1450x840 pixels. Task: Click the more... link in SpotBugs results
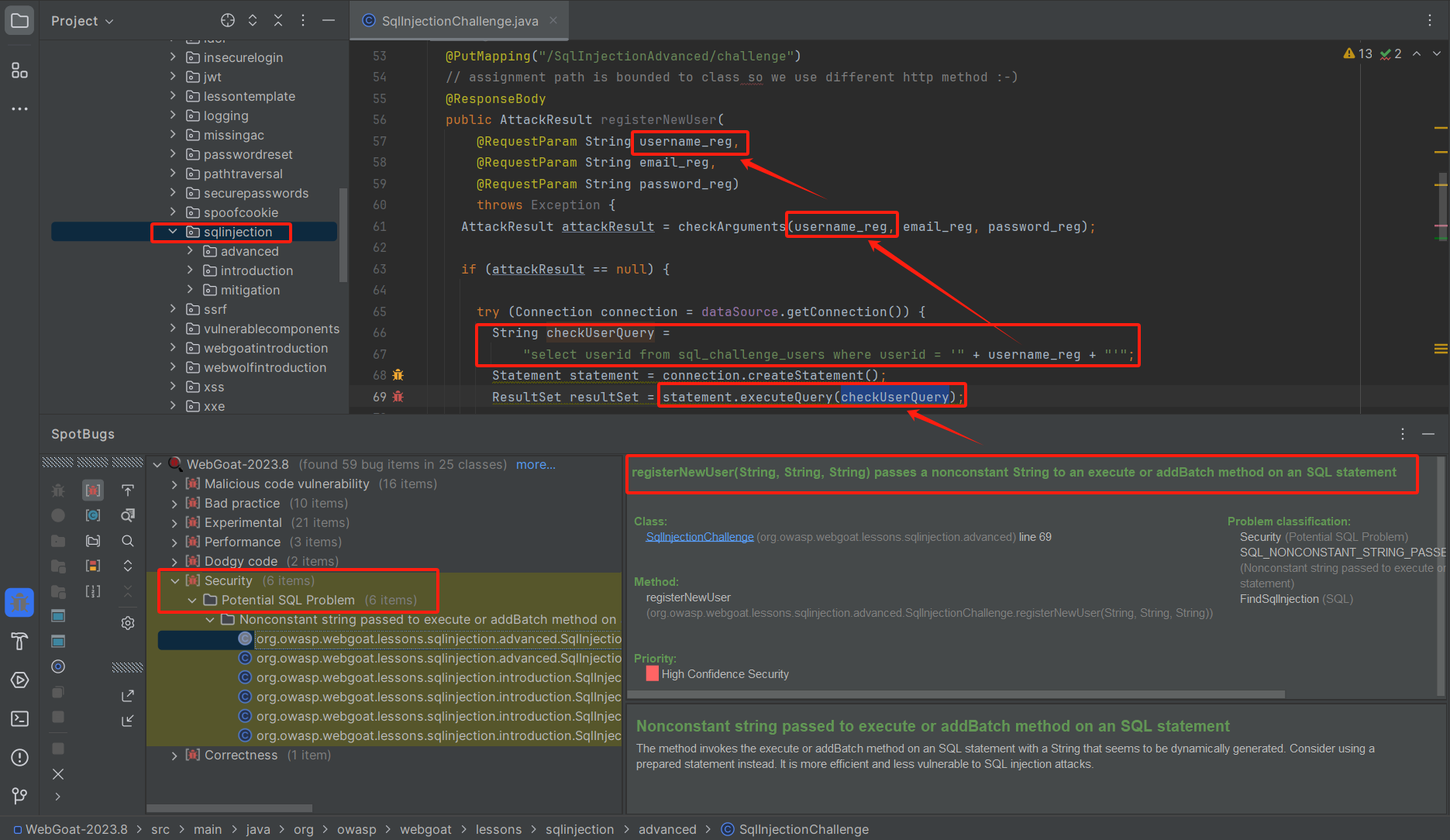[x=536, y=465]
